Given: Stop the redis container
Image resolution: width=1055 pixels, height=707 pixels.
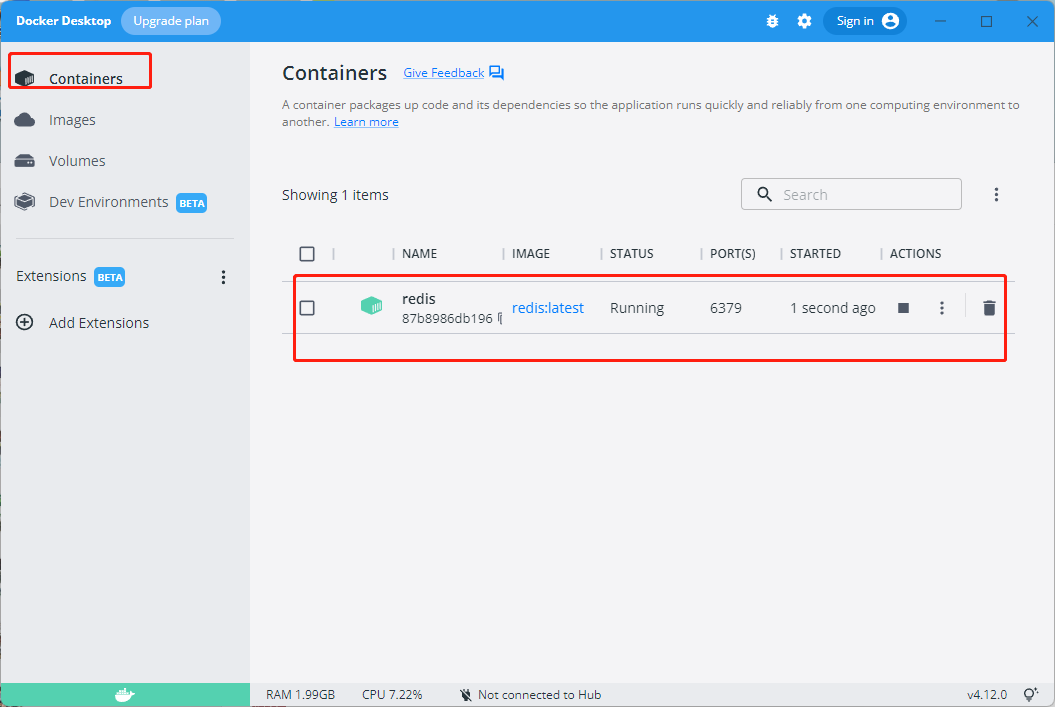Looking at the screenshot, I should tap(904, 308).
